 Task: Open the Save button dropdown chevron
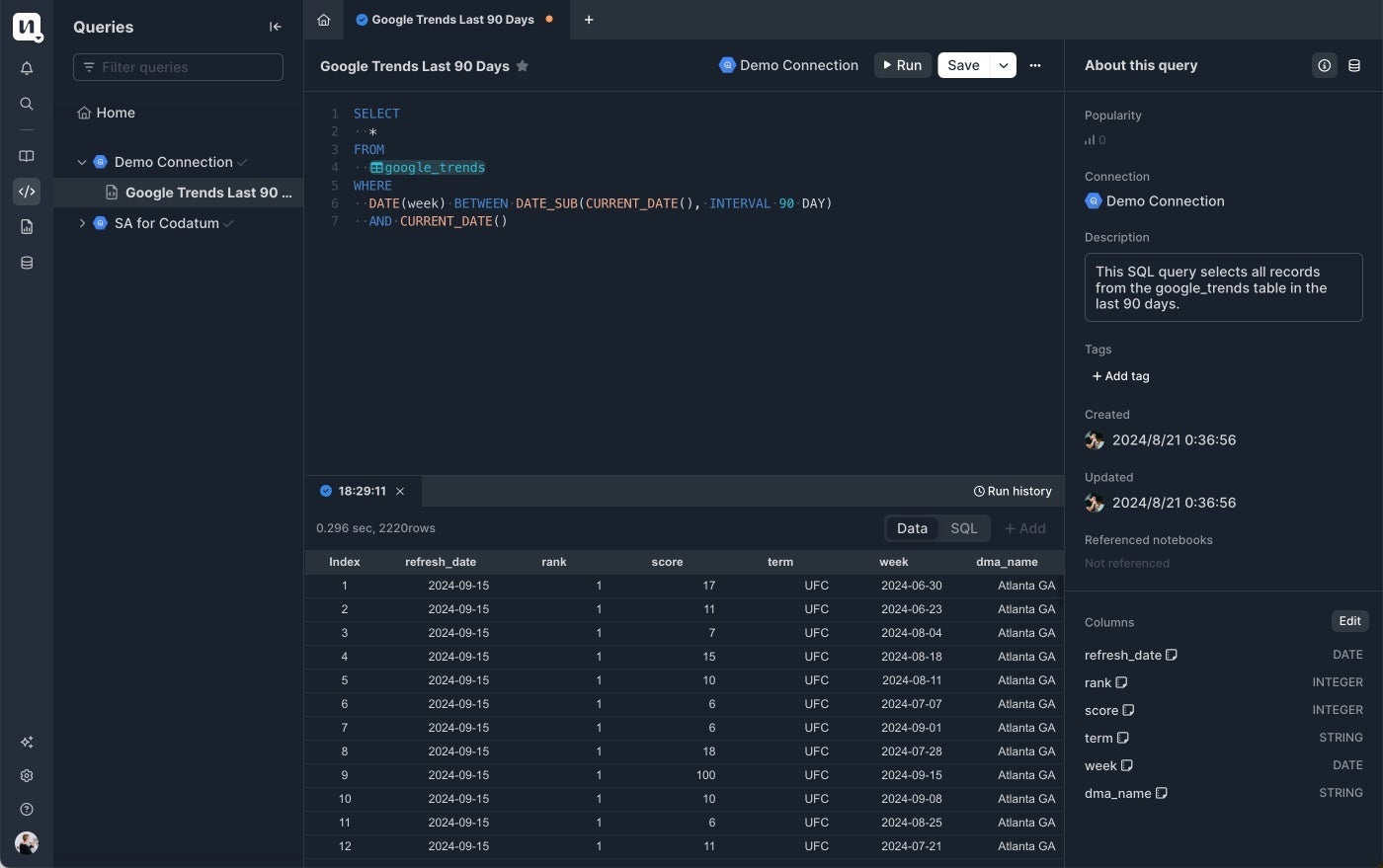[x=1003, y=65]
